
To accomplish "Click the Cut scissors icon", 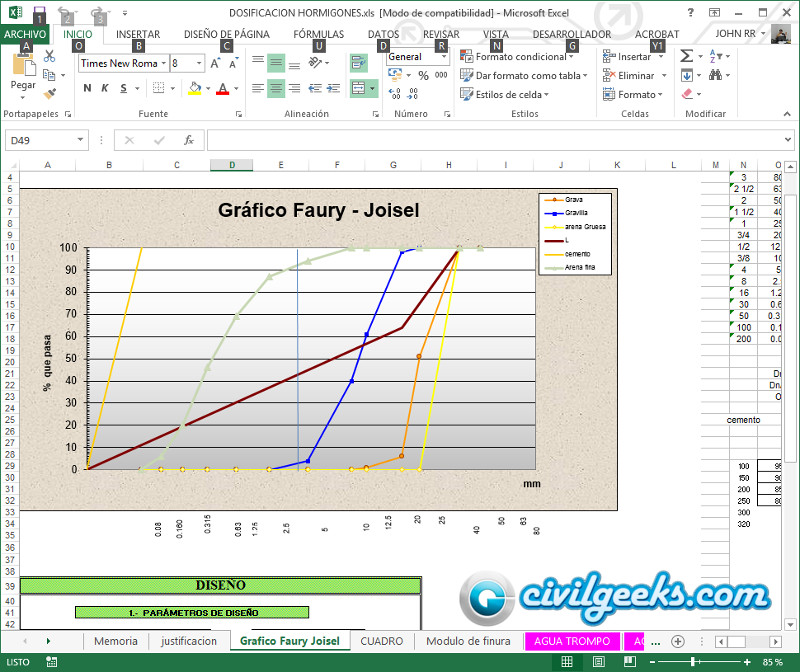I will coord(49,57).
